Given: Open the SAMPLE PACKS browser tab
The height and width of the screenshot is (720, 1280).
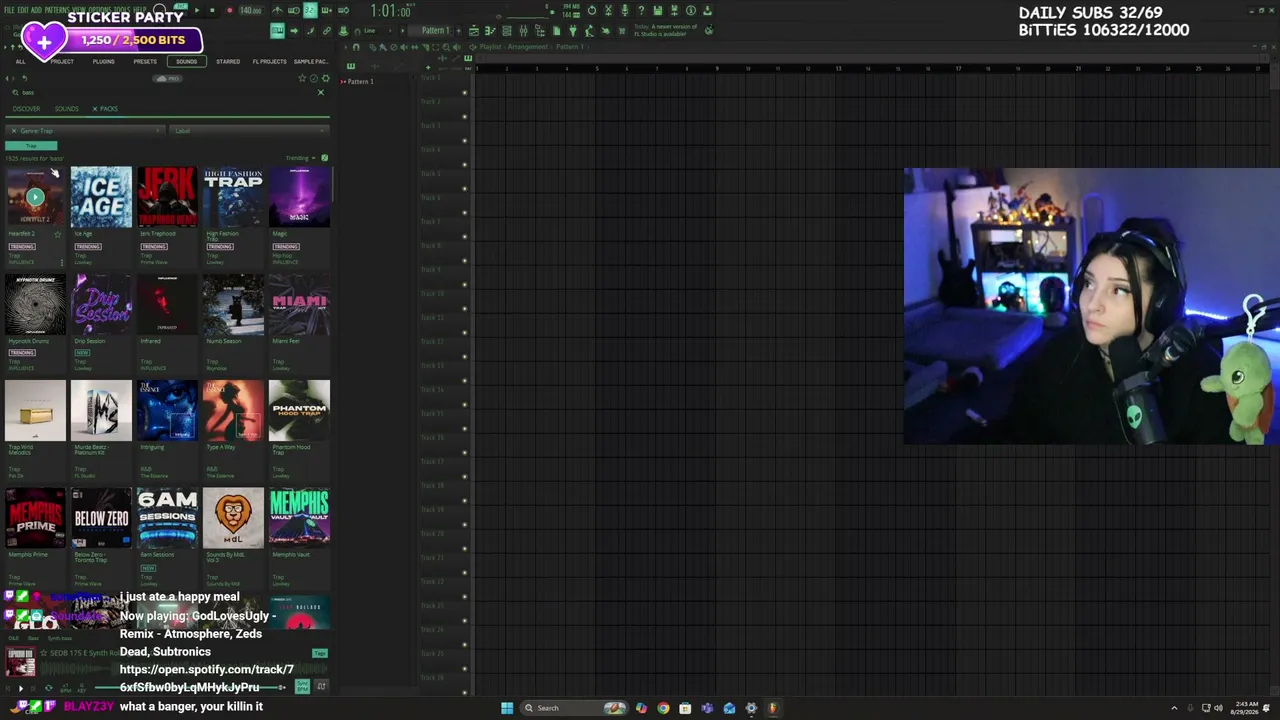Looking at the screenshot, I should coord(310,62).
